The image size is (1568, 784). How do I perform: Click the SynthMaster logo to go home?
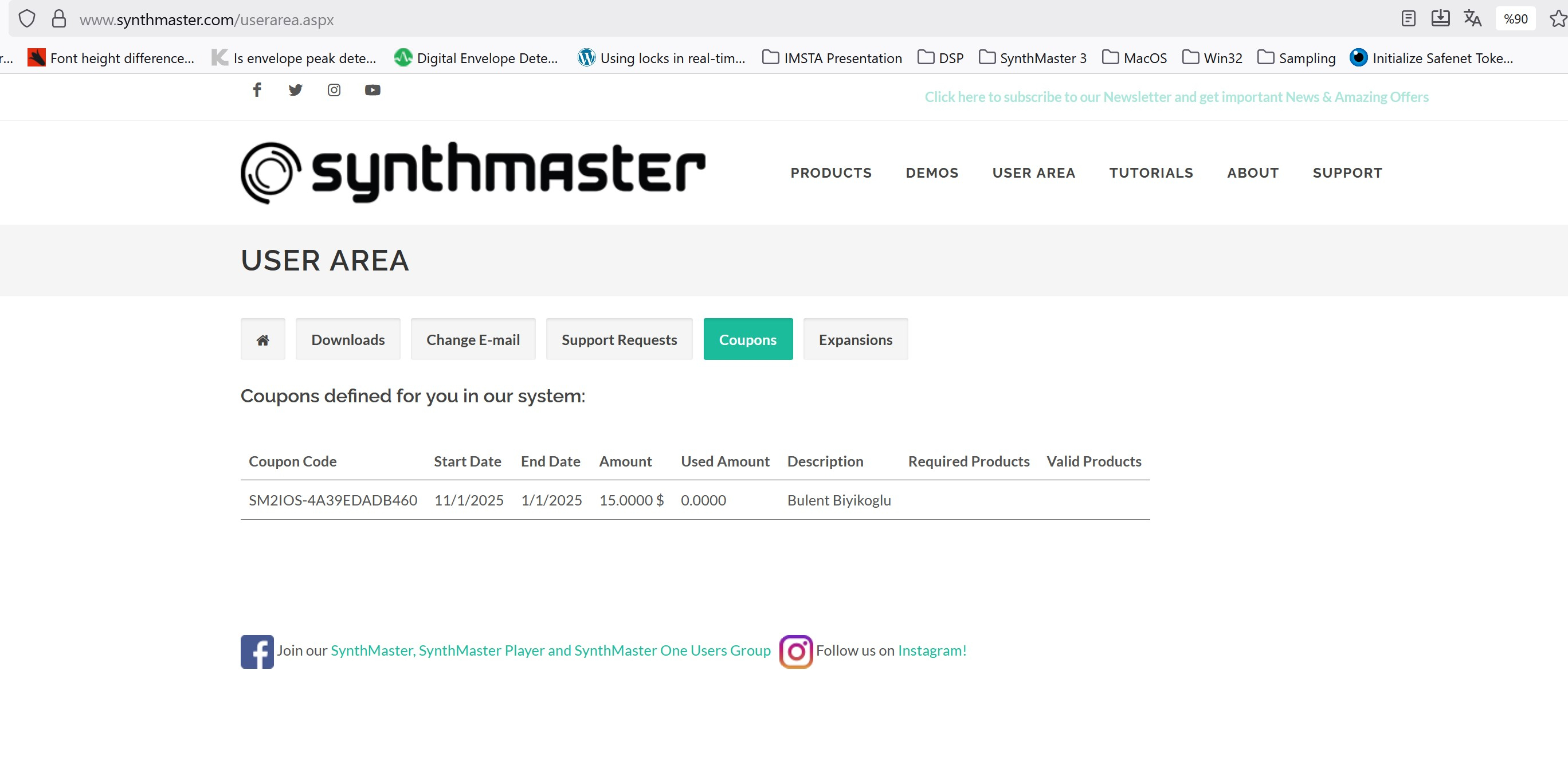coord(472,173)
